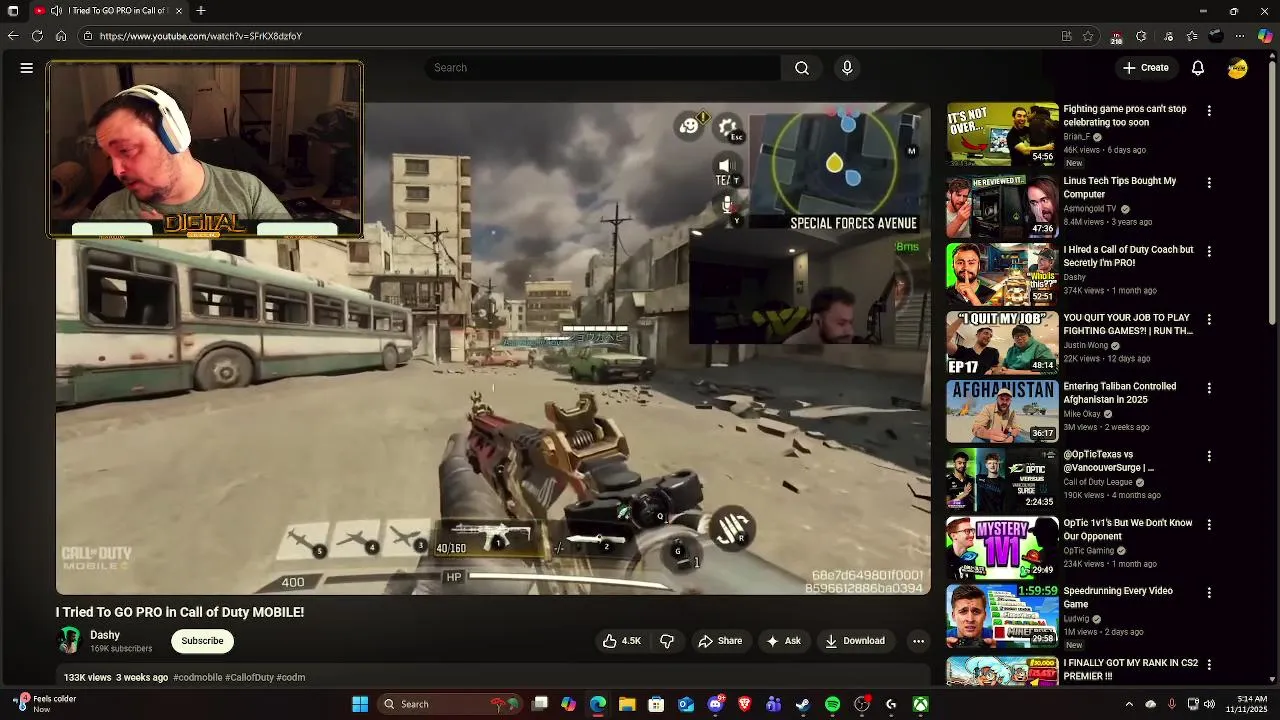Open Brave browser from taskbar
The width and height of the screenshot is (1280, 720).
[x=744, y=704]
